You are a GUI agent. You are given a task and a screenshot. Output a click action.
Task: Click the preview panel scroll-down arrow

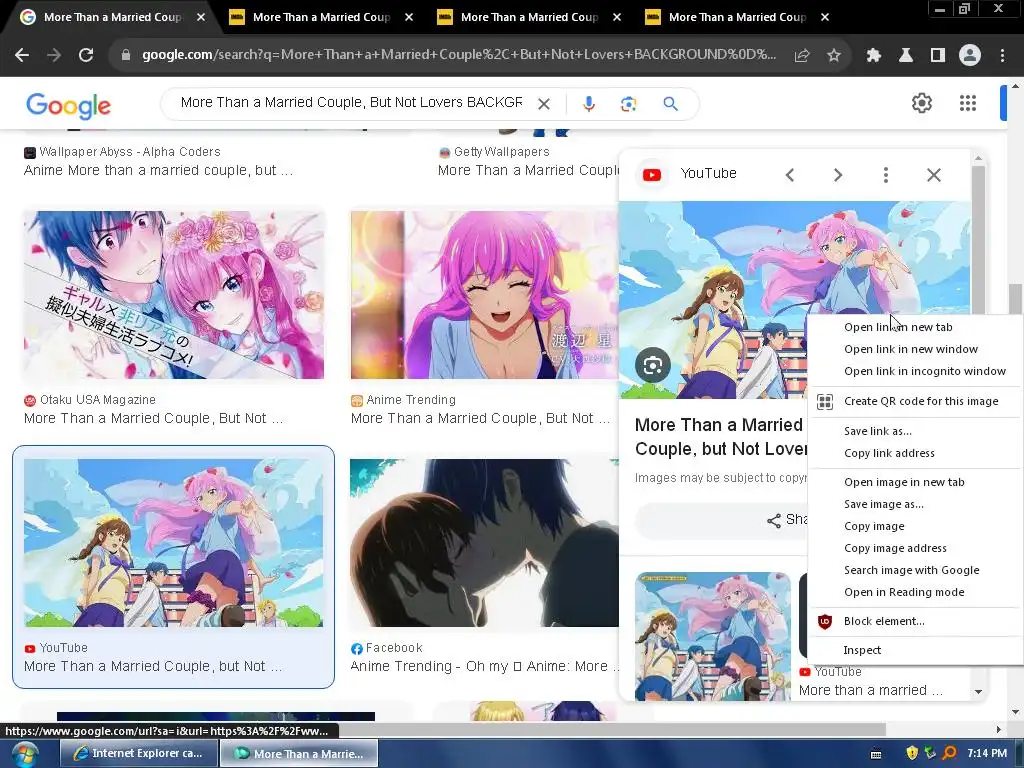(x=978, y=692)
